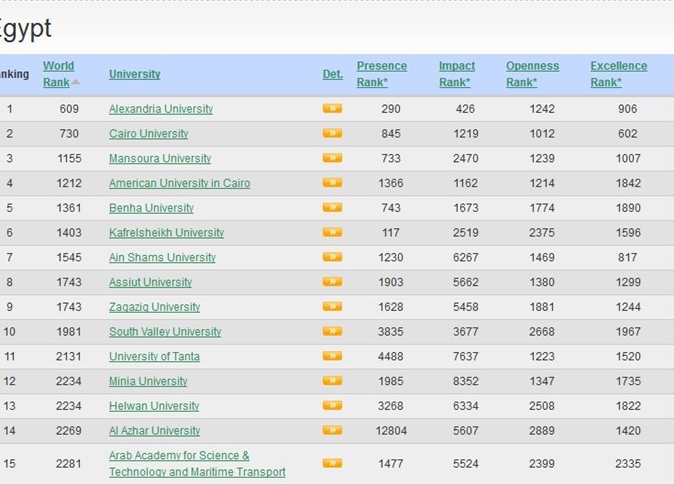Select world rank value 1155

click(x=69, y=158)
